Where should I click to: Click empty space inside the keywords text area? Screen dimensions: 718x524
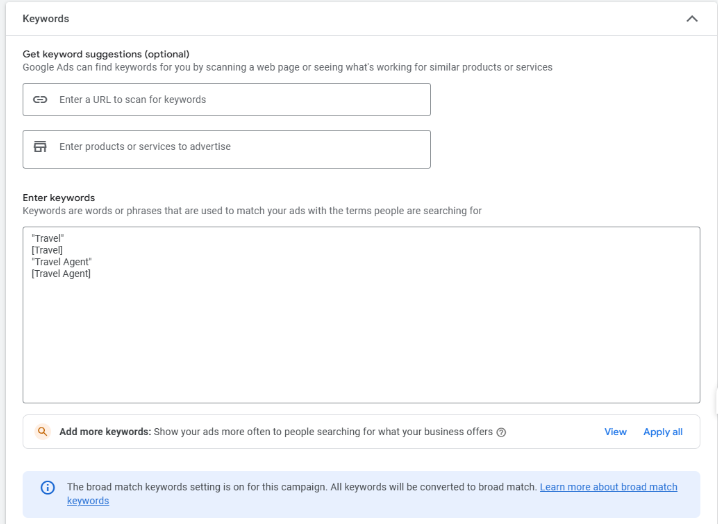pyautogui.click(x=361, y=339)
